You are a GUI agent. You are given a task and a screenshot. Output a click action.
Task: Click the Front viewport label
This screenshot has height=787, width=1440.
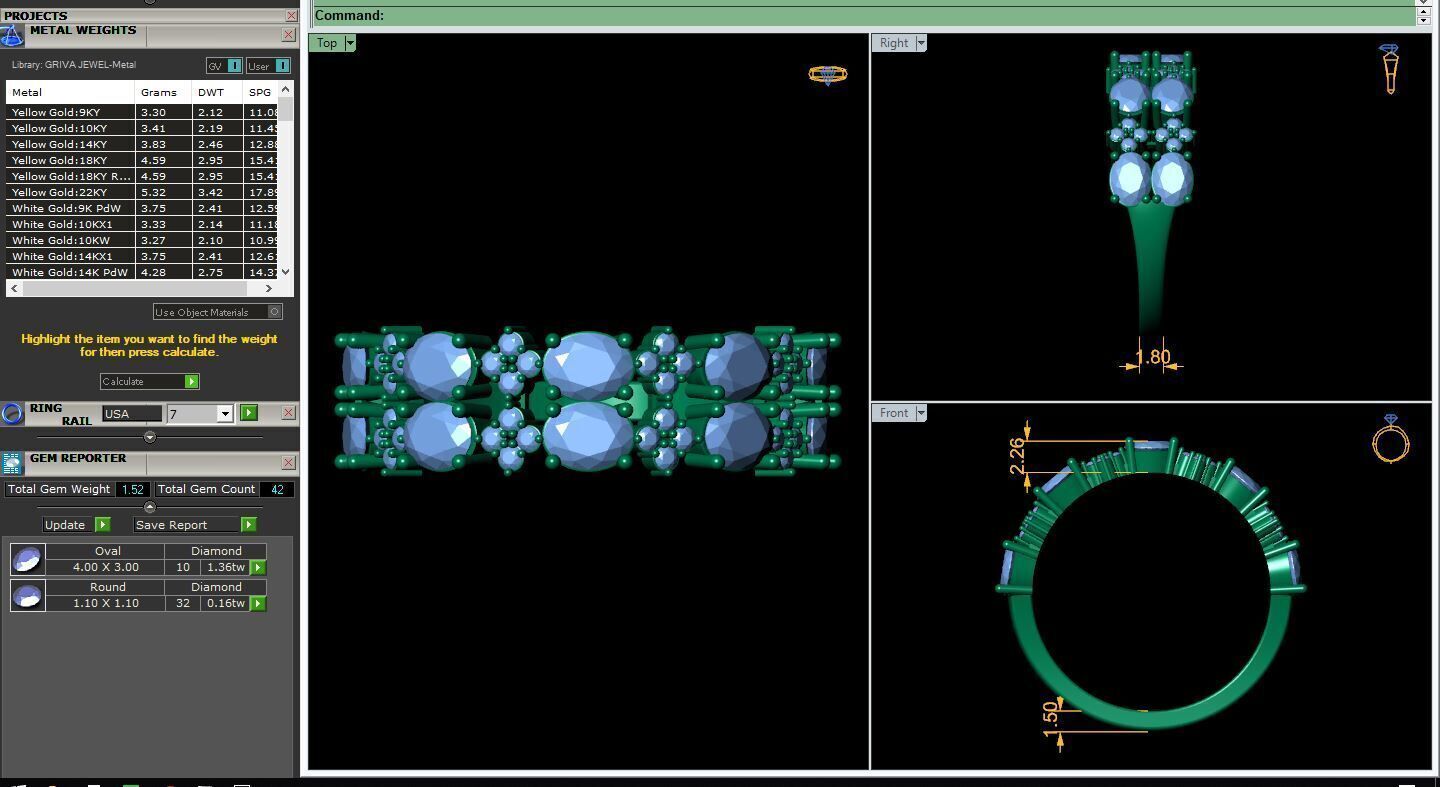point(894,413)
